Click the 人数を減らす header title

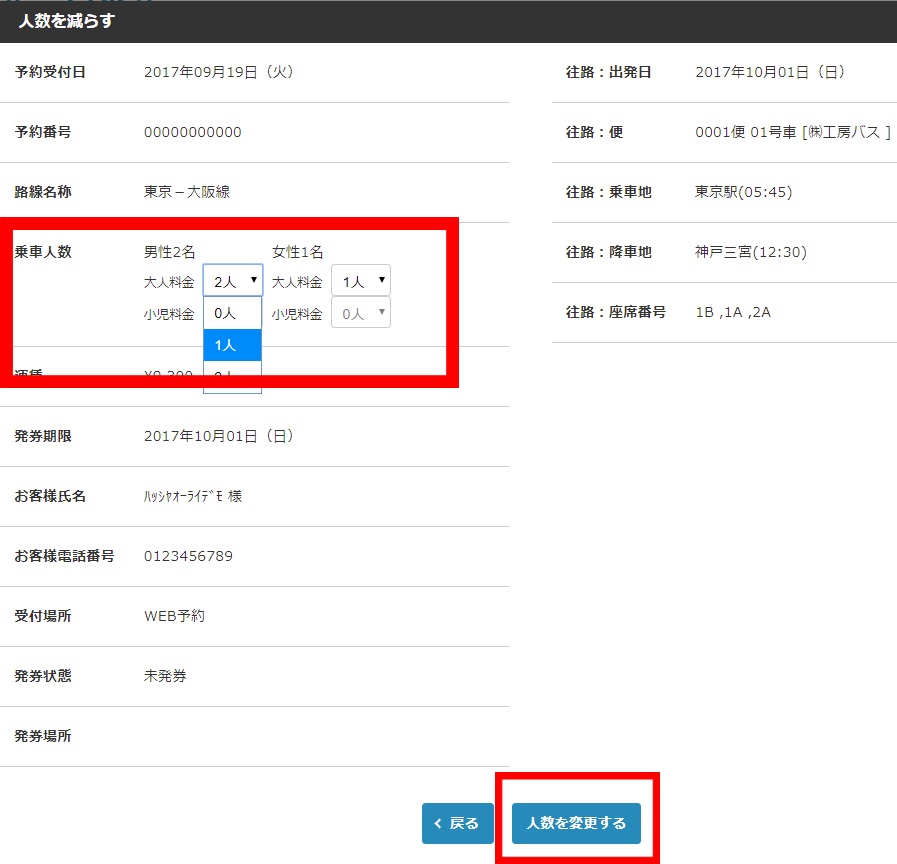(x=66, y=21)
